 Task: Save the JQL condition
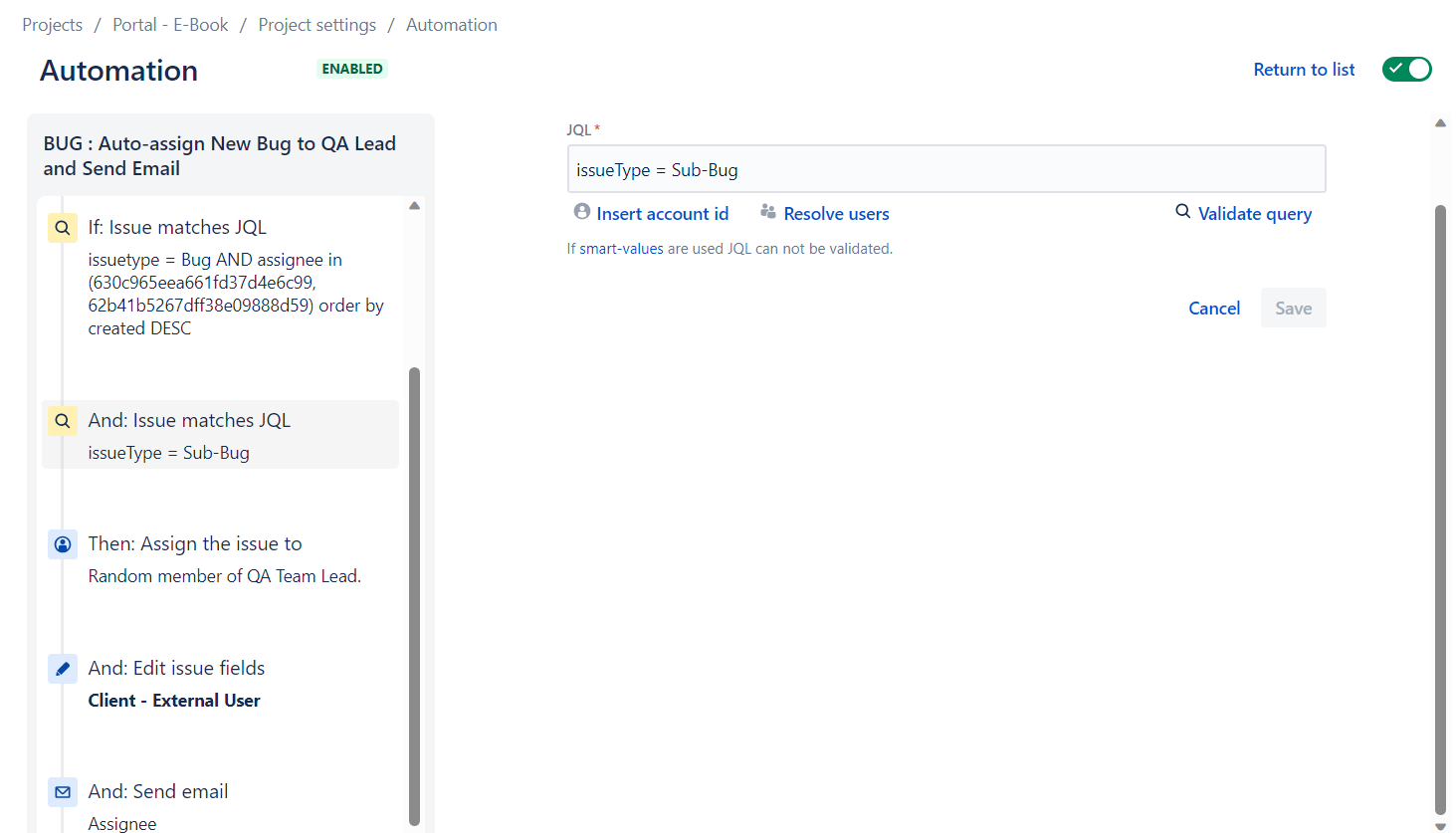coord(1294,309)
